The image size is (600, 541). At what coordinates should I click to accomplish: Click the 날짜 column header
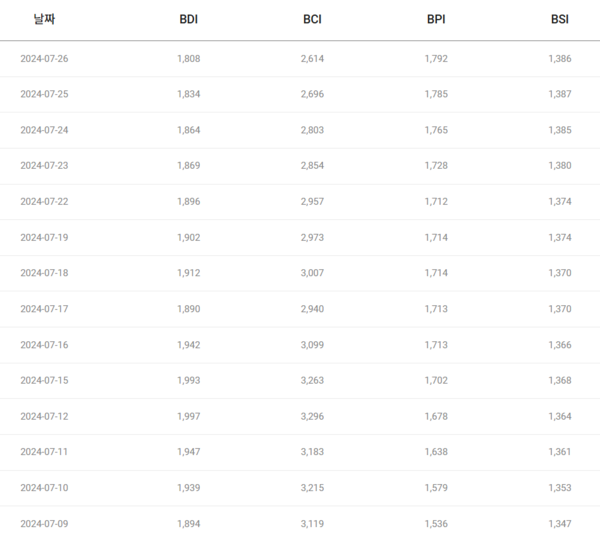coord(43,19)
